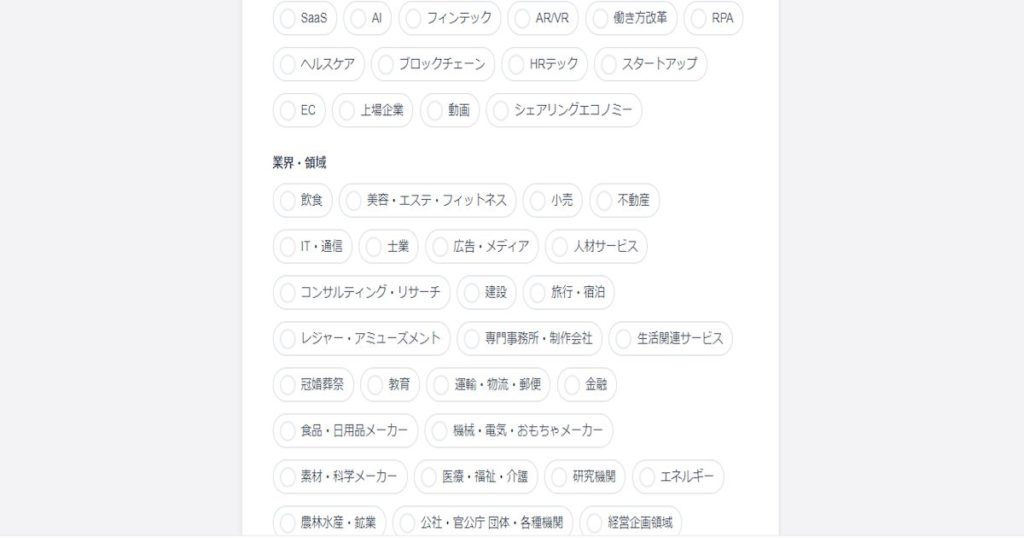The image size is (1024, 538).
Task: Select 飲食 industry option
Action: coord(302,200)
